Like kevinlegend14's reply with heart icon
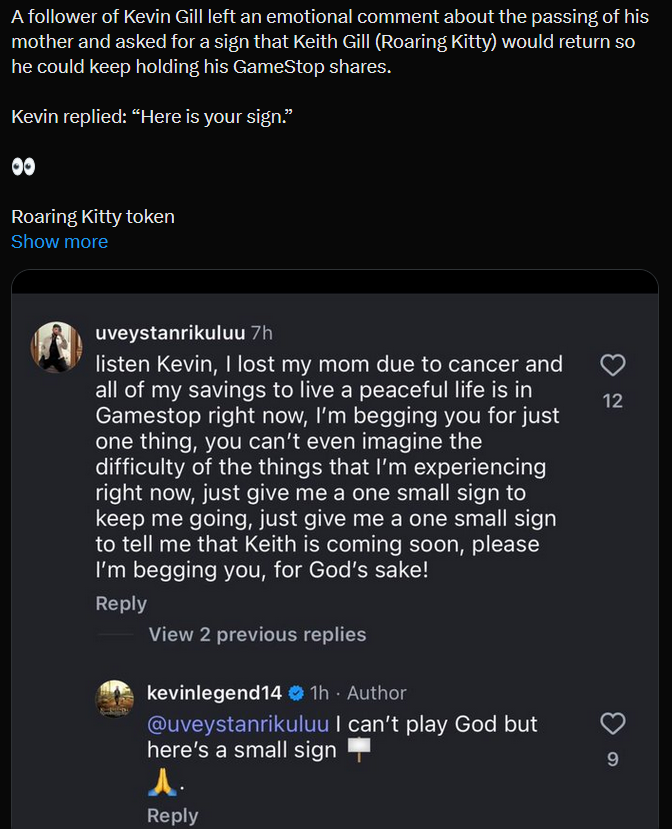This screenshot has height=829, width=672. [613, 723]
